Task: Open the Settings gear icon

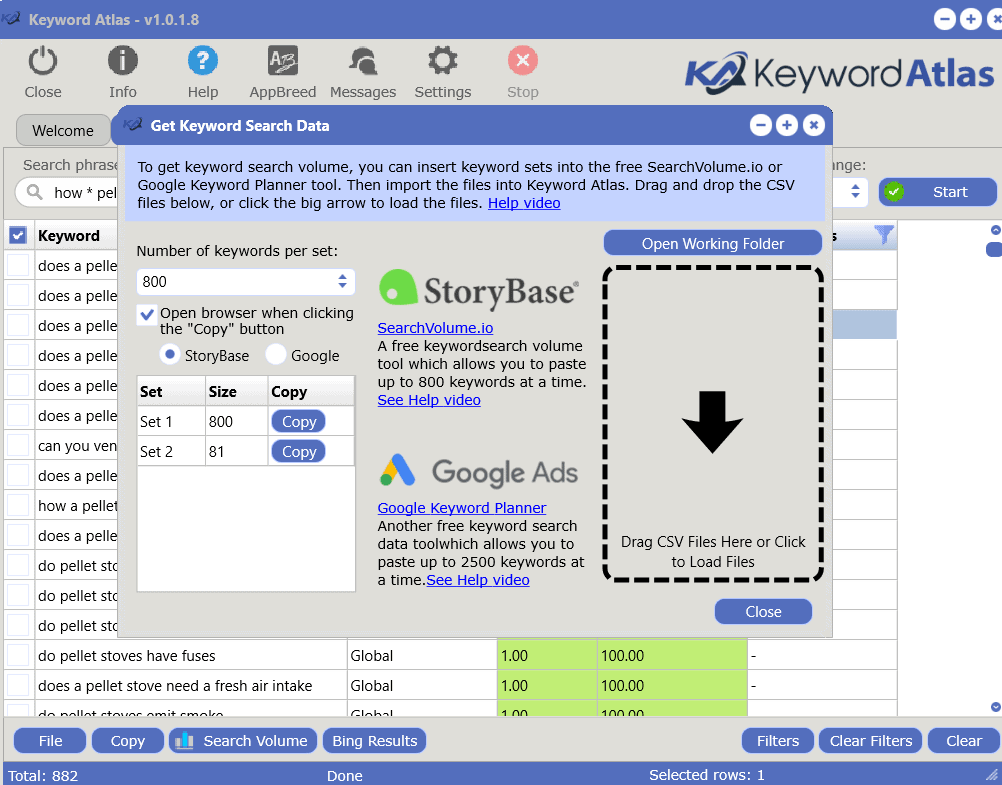Action: [442, 61]
